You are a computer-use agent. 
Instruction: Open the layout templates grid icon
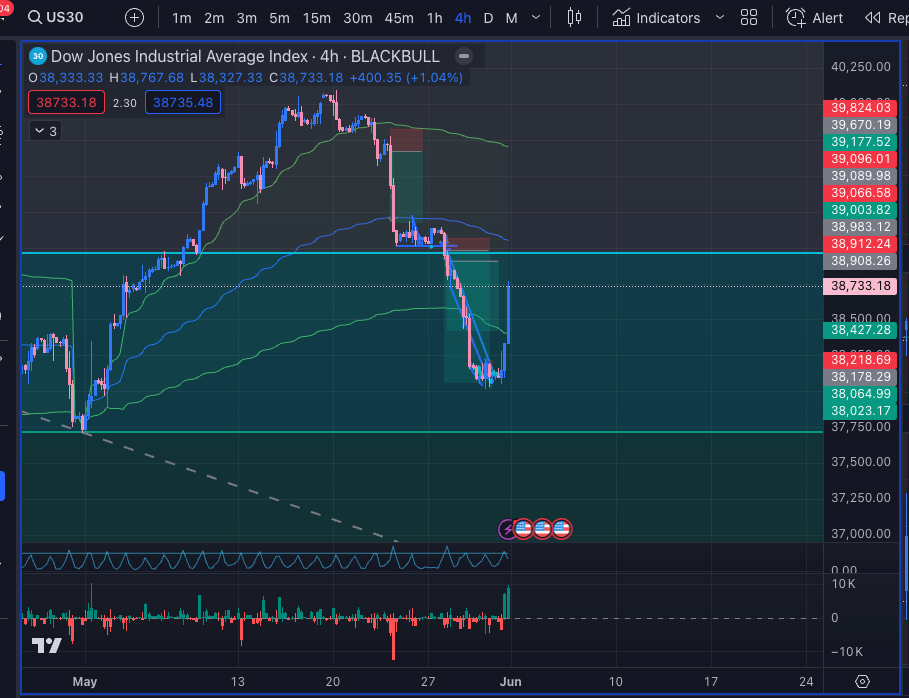tap(749, 18)
